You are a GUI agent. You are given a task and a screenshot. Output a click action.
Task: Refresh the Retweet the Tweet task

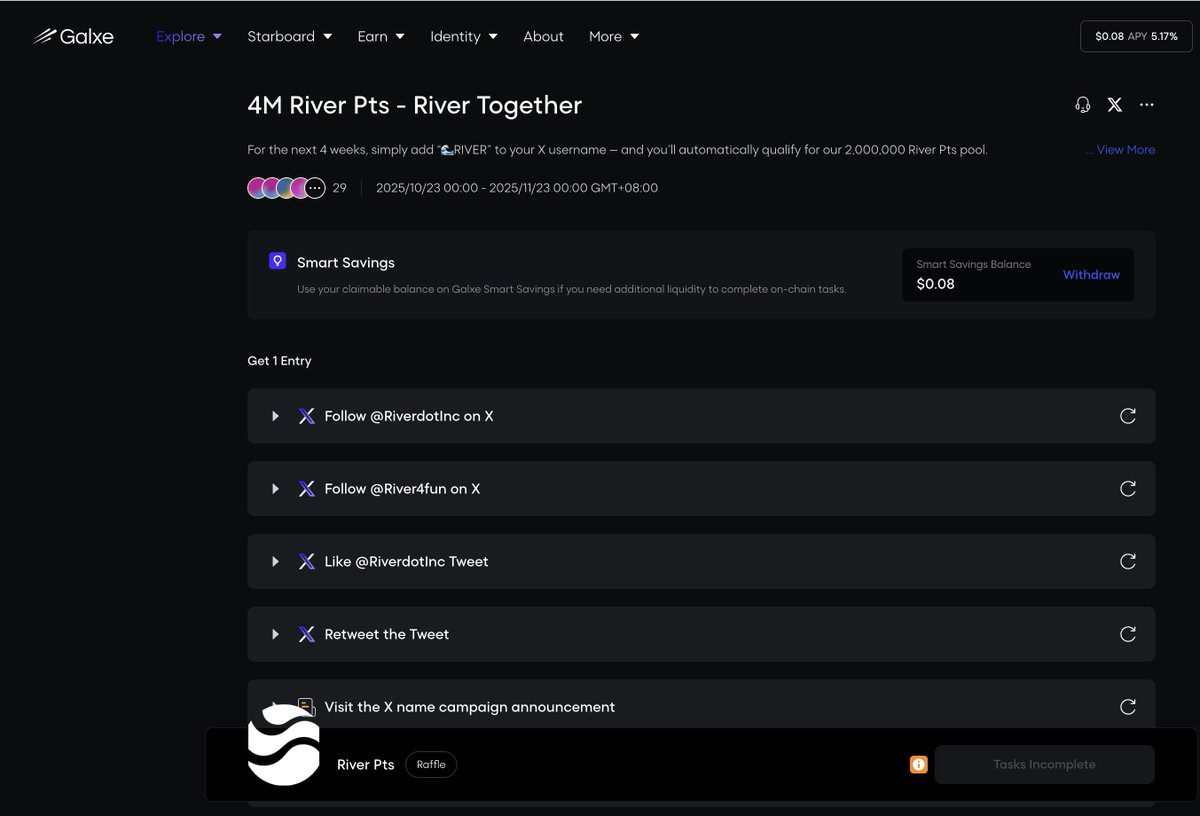(1128, 634)
